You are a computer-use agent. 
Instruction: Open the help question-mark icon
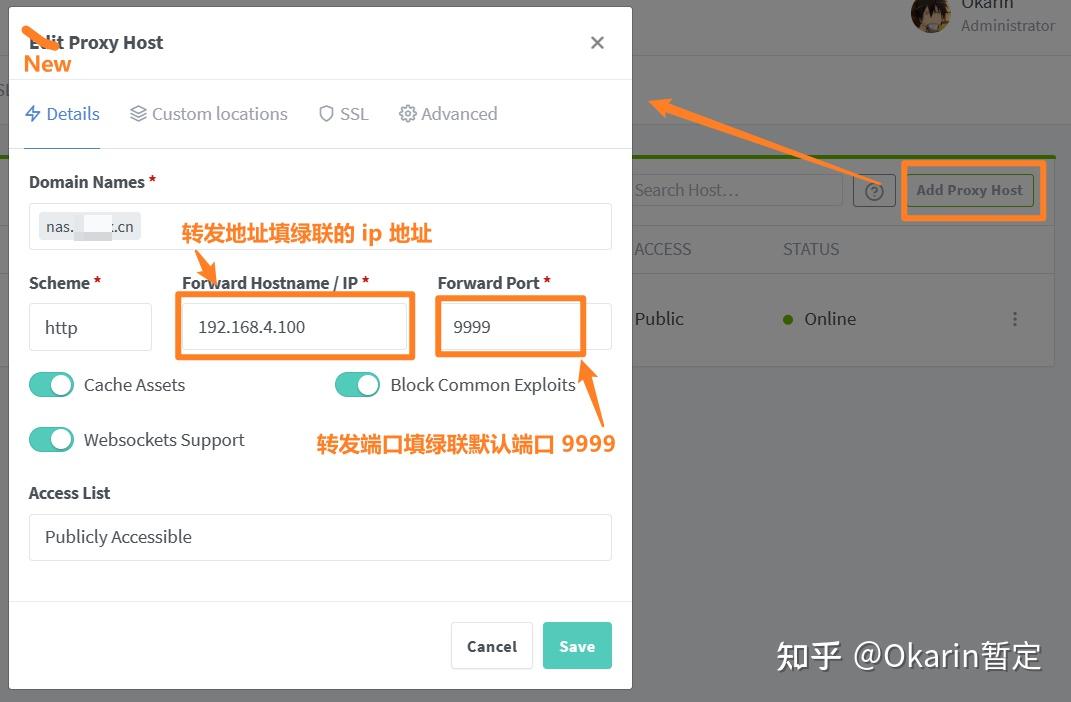[874, 190]
